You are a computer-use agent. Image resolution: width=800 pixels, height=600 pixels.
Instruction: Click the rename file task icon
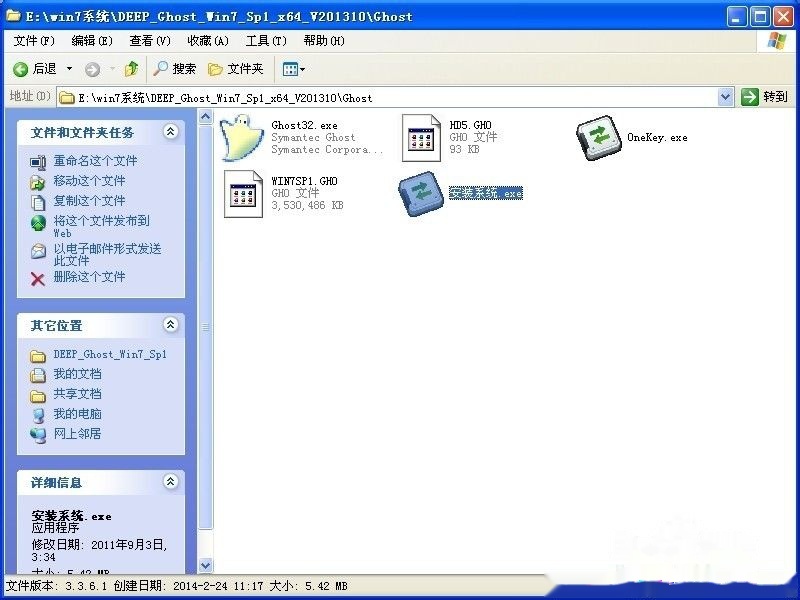(x=38, y=162)
